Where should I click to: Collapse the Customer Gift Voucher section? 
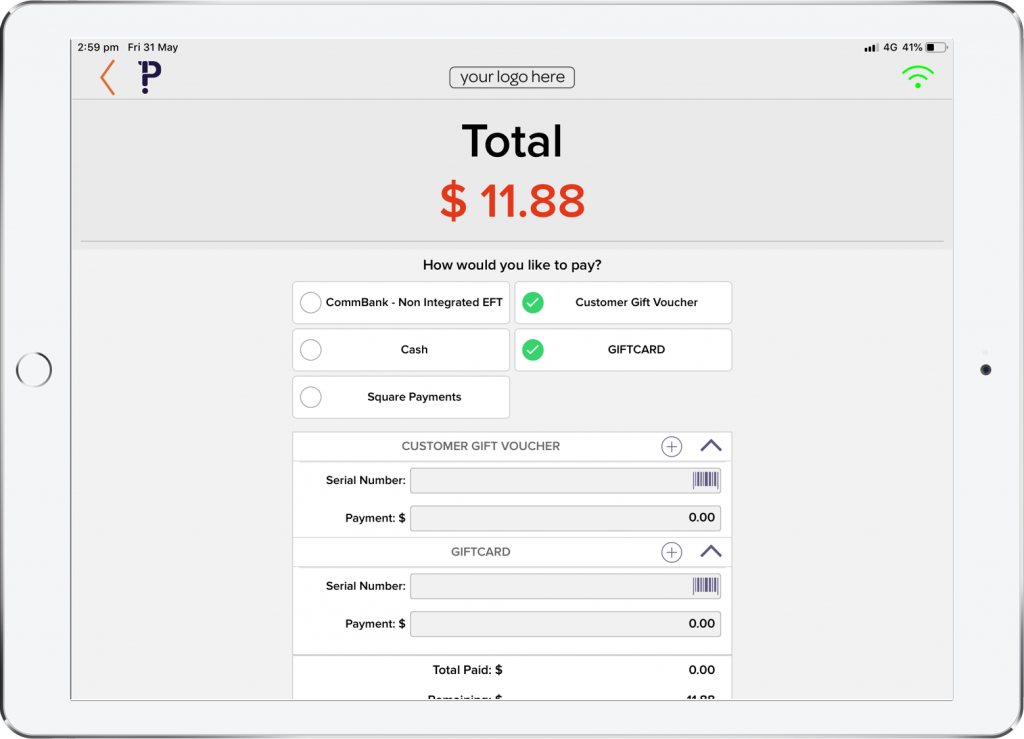(711, 446)
